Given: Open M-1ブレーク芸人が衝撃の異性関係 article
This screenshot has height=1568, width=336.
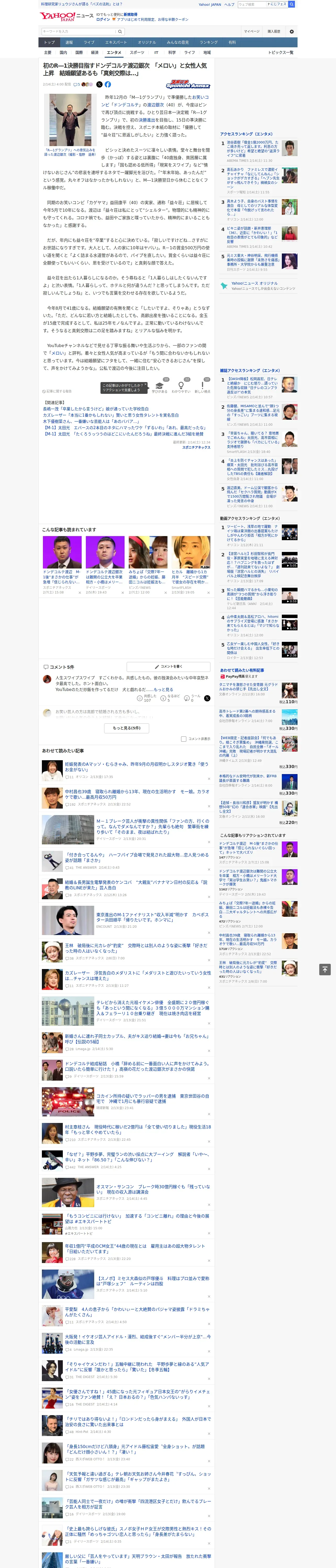Looking at the screenshot, I should pyautogui.click(x=153, y=827).
